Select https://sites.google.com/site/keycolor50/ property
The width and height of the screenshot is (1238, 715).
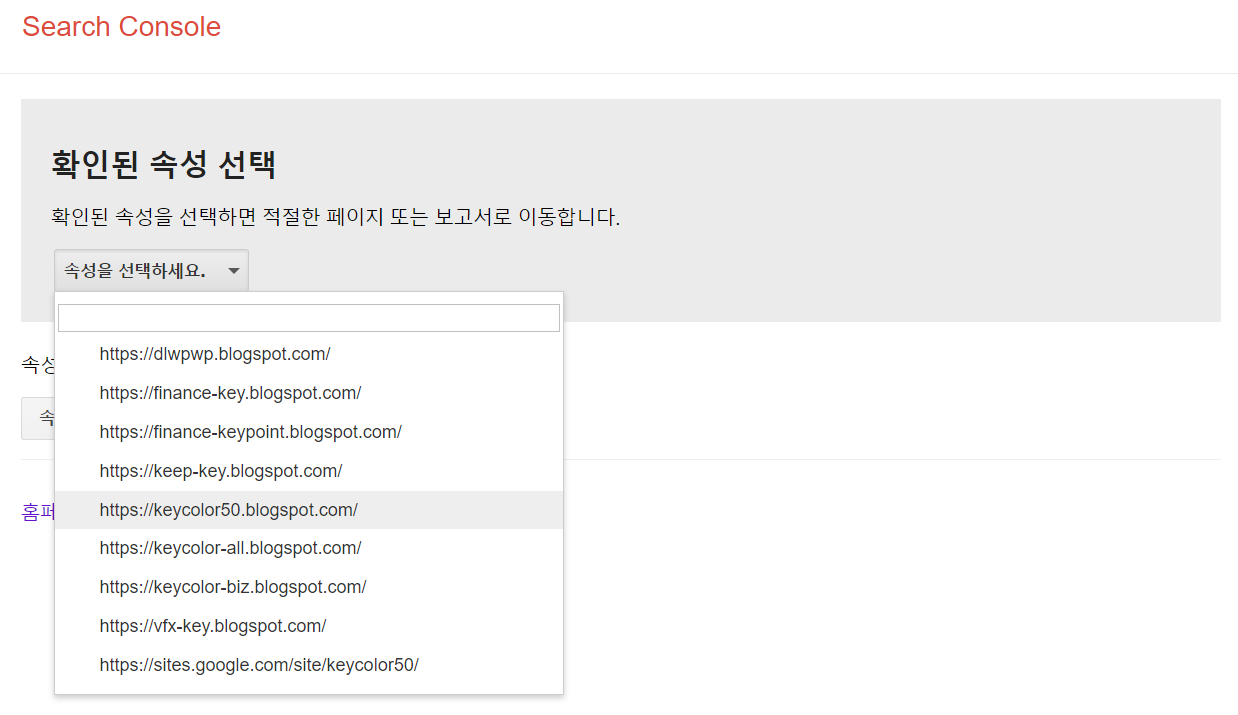pos(309,665)
